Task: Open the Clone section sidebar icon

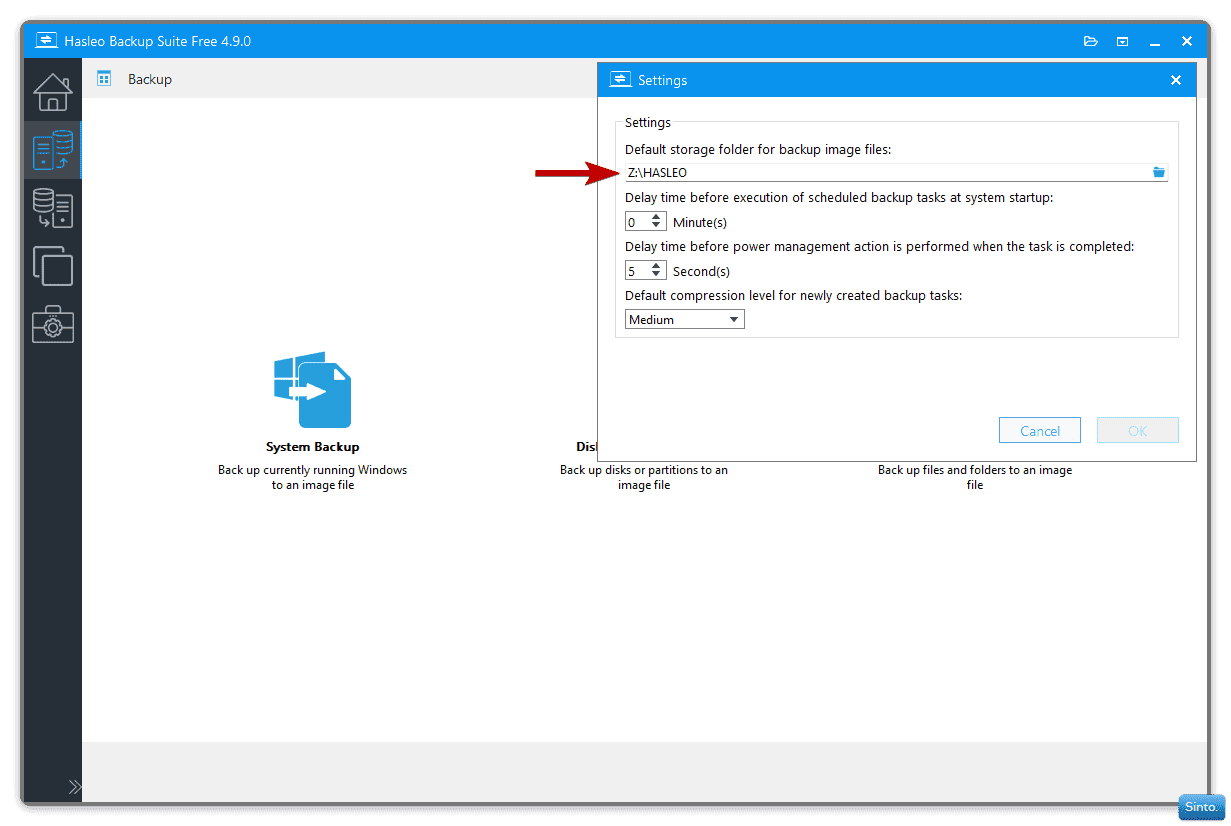Action: tap(53, 266)
